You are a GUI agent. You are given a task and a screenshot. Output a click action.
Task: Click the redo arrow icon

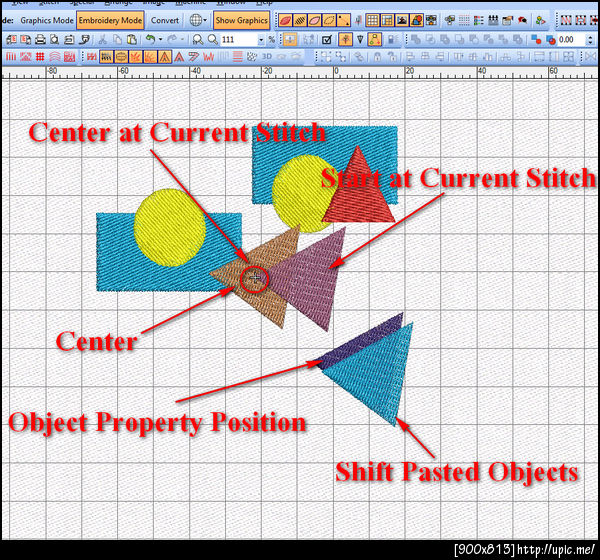[x=173, y=39]
